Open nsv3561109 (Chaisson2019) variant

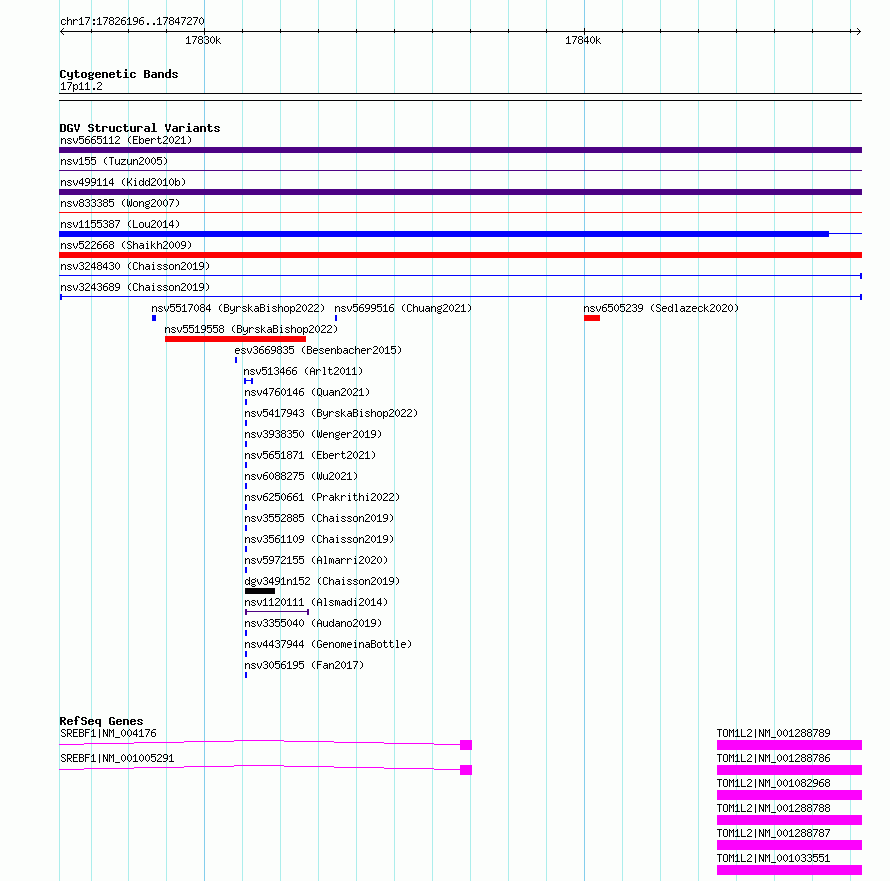click(x=319, y=539)
